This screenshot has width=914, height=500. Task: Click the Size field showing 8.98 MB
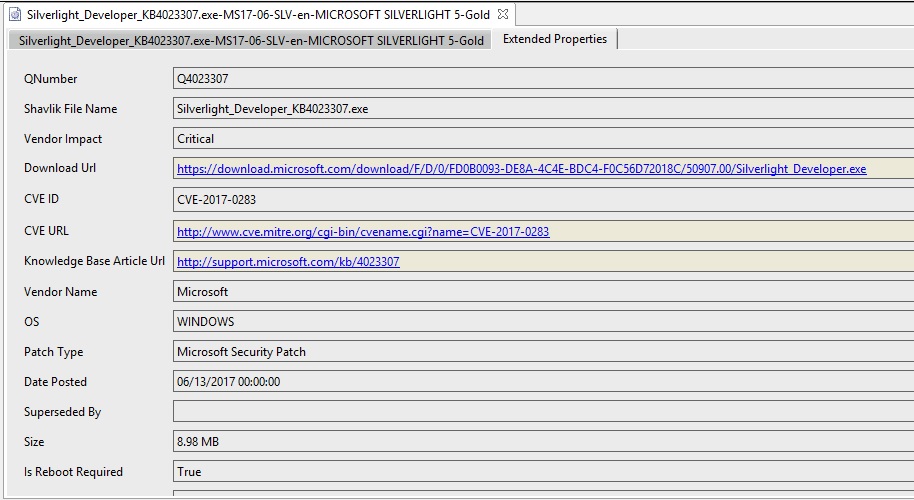point(543,442)
